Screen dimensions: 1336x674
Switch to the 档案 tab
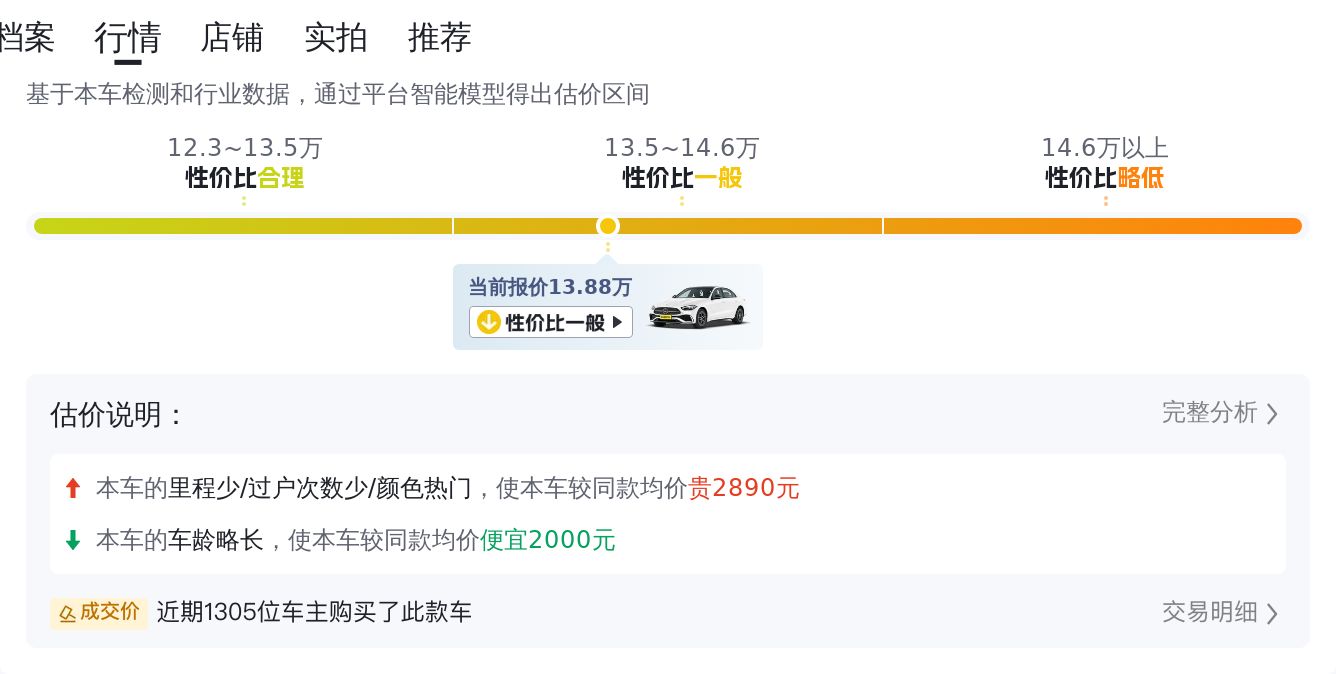click(27, 38)
